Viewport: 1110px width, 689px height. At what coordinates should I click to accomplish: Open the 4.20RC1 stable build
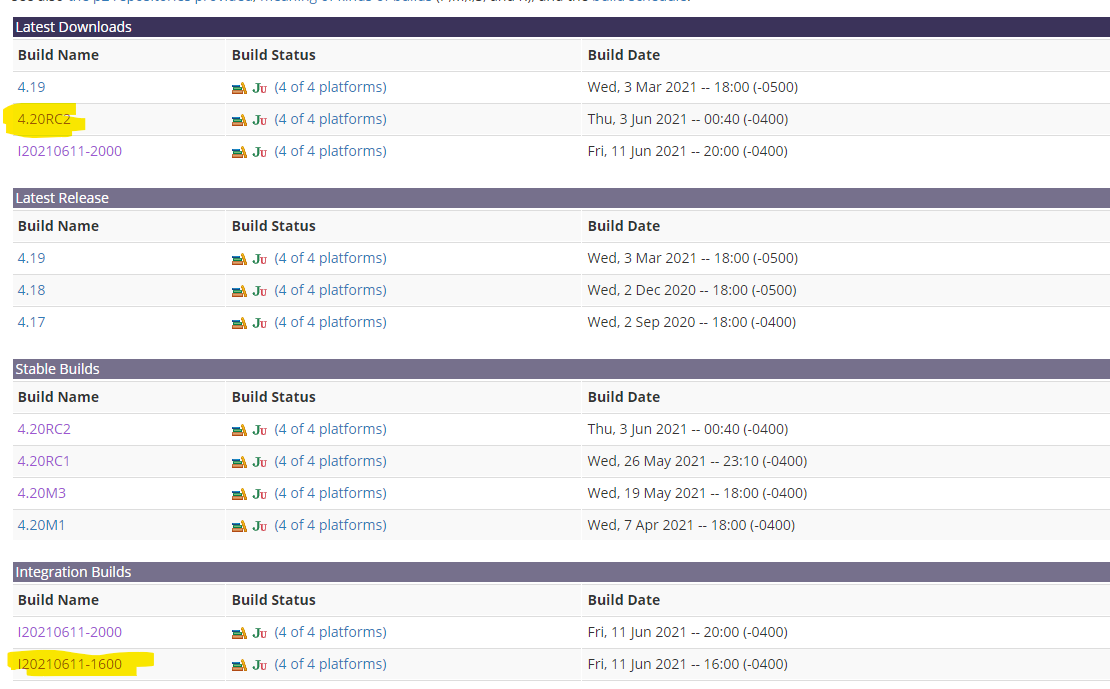pos(44,461)
